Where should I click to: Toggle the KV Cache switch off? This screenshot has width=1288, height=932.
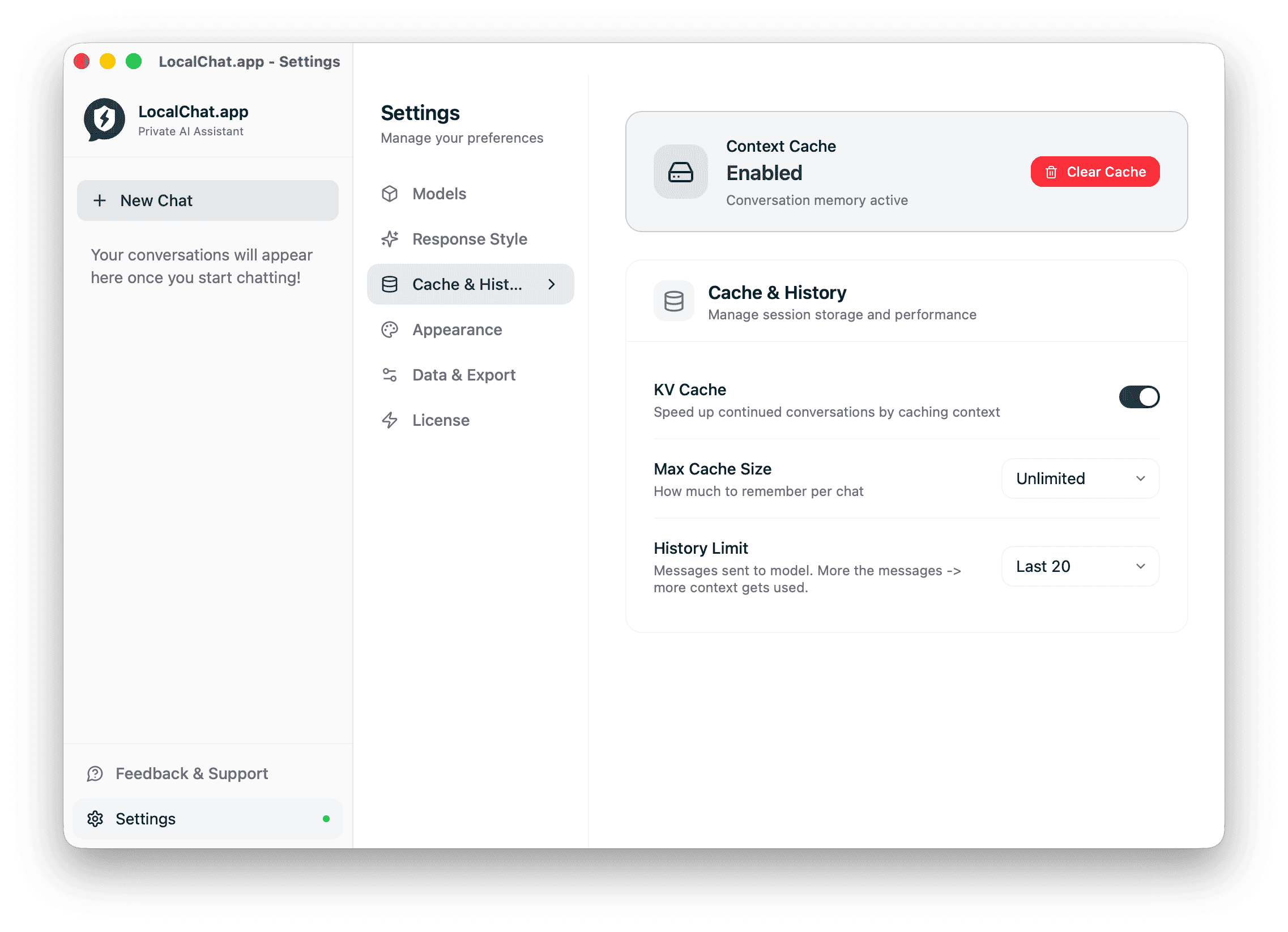1138,397
